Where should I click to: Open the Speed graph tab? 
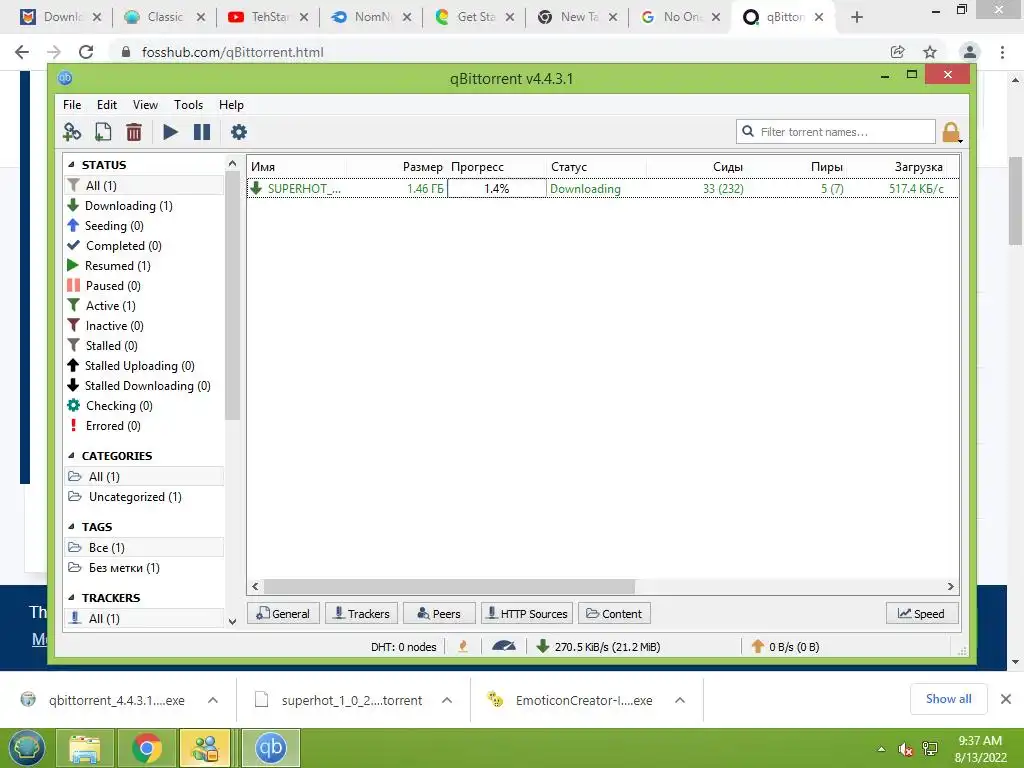pos(921,614)
